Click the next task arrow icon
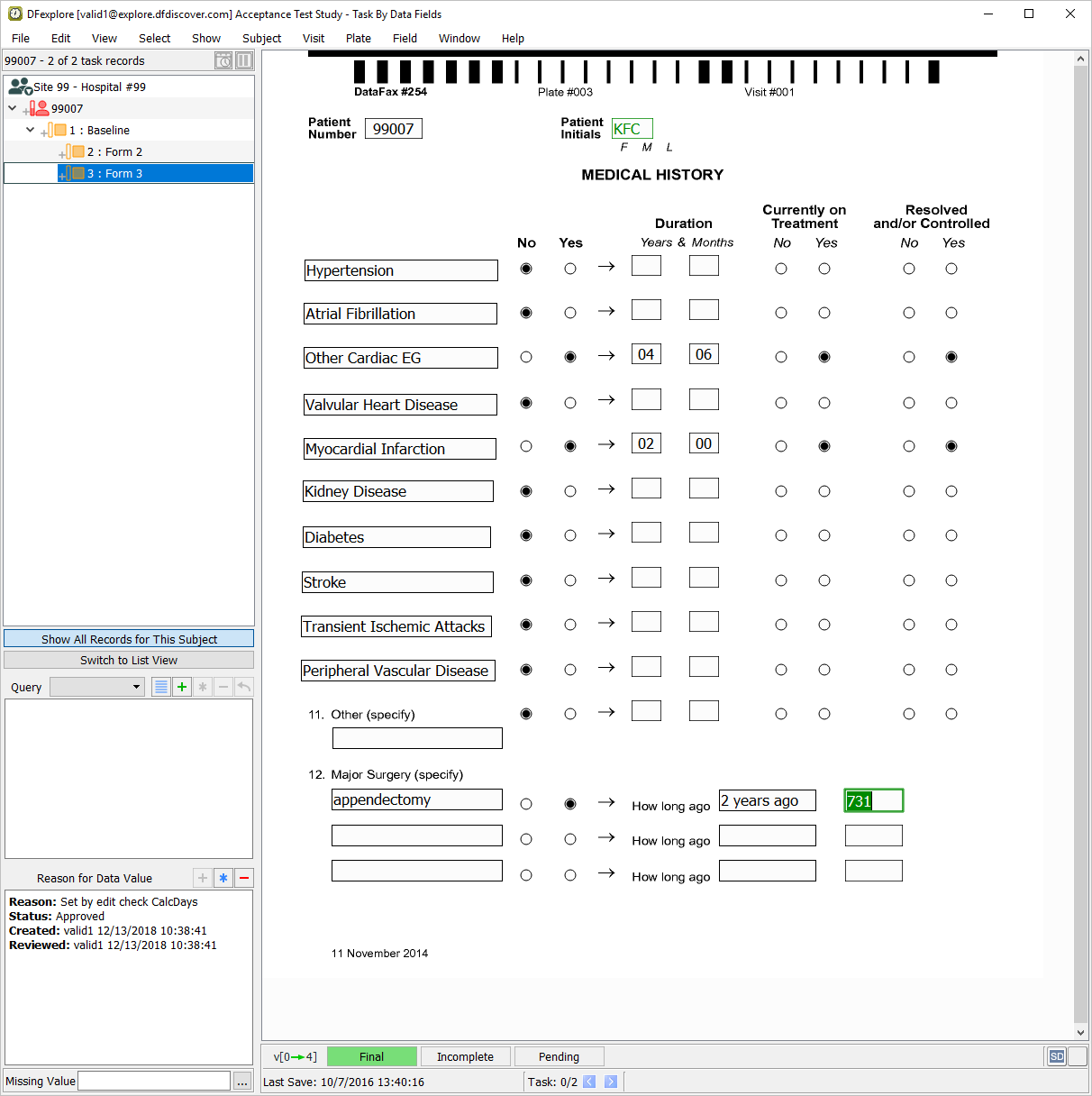This screenshot has width=1092, height=1096. point(611,1082)
